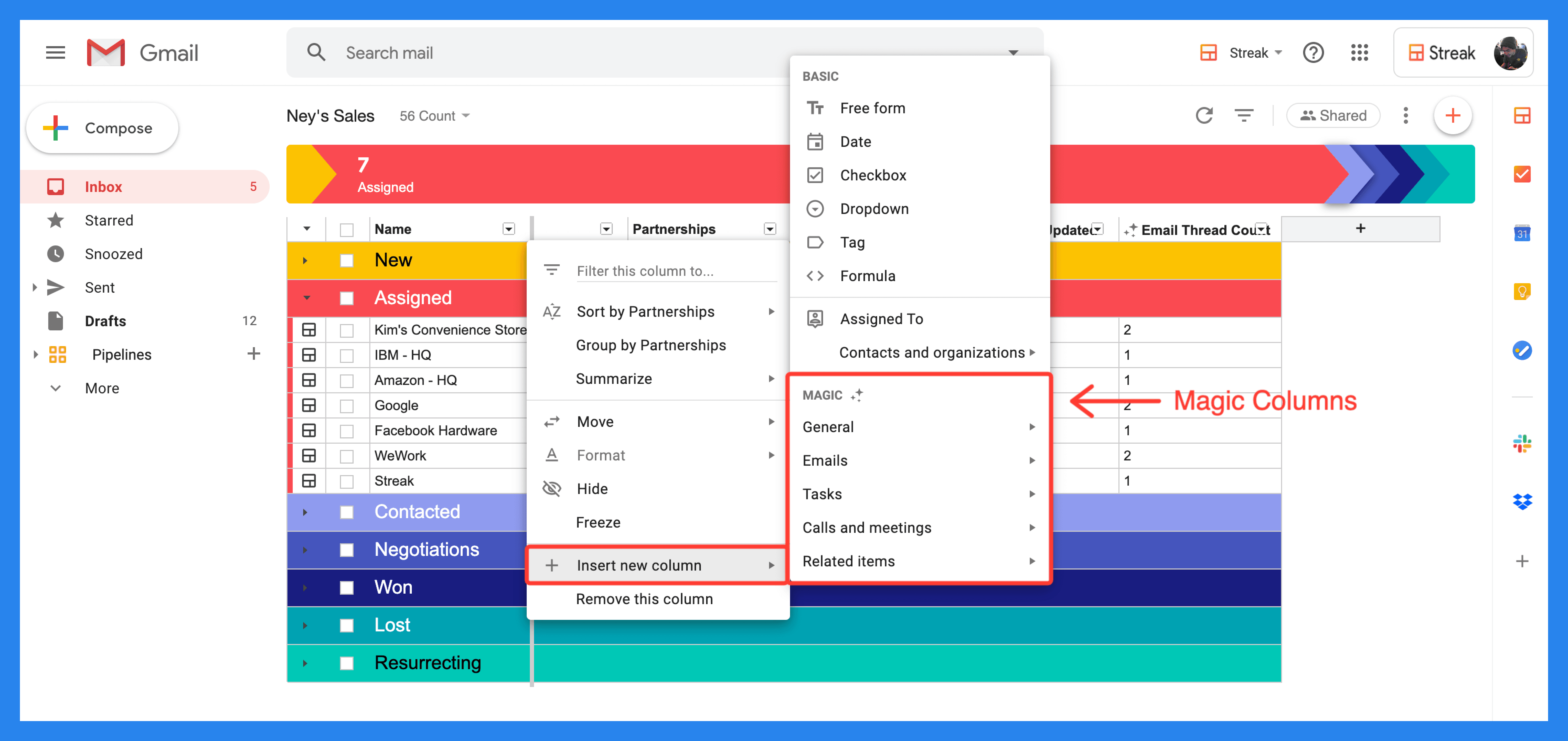Screen dimensions: 1568x741
Task: Open the box icon for IBM - HQ row
Action: click(309, 355)
